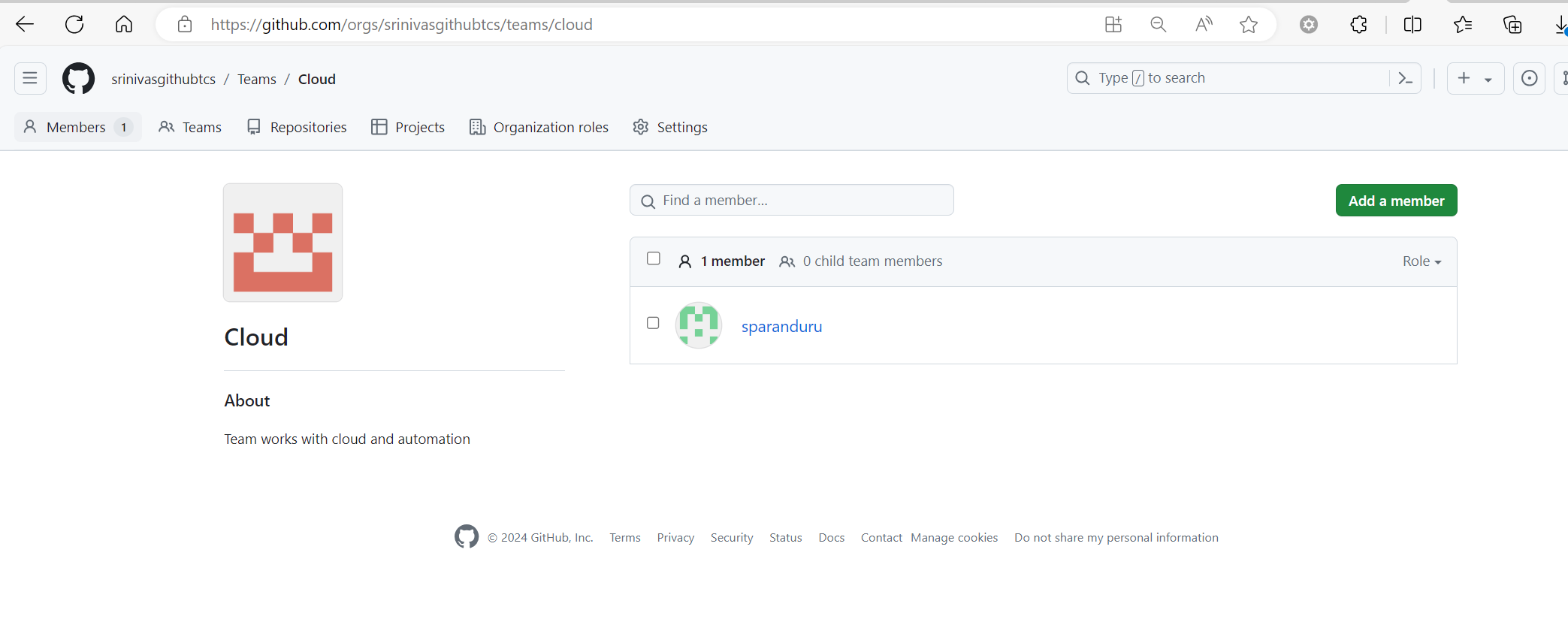Click Do not share my personal information
This screenshot has height=619, width=1568.
[1116, 538]
